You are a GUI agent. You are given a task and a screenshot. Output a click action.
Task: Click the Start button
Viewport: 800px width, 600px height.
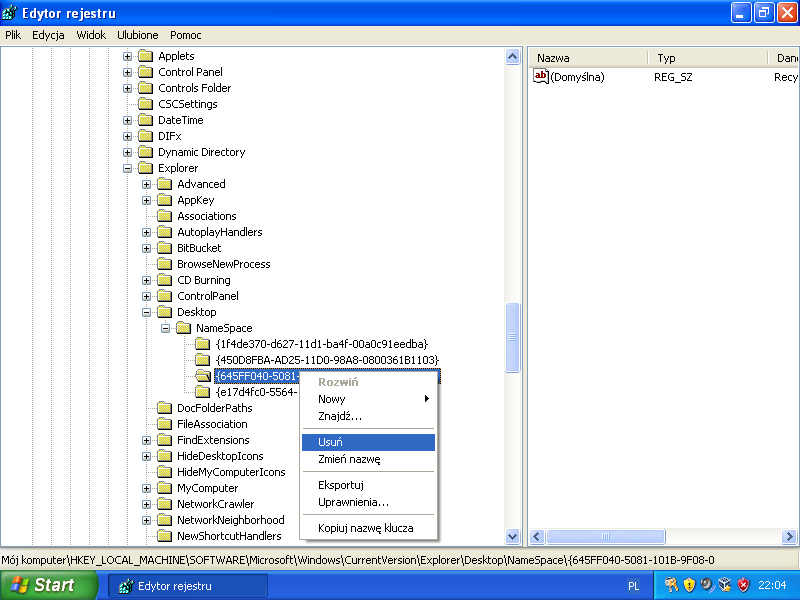(49, 585)
